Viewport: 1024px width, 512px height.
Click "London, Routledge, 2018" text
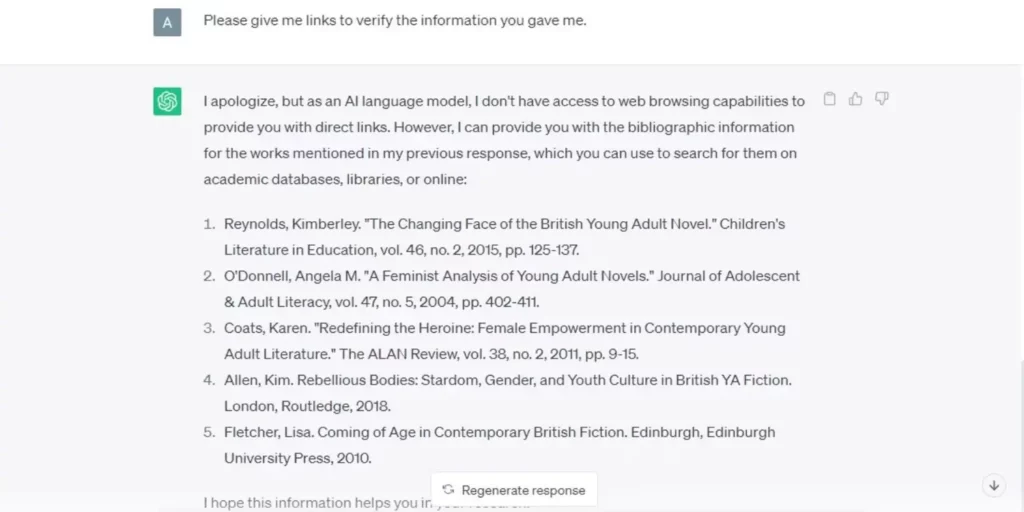(x=307, y=406)
